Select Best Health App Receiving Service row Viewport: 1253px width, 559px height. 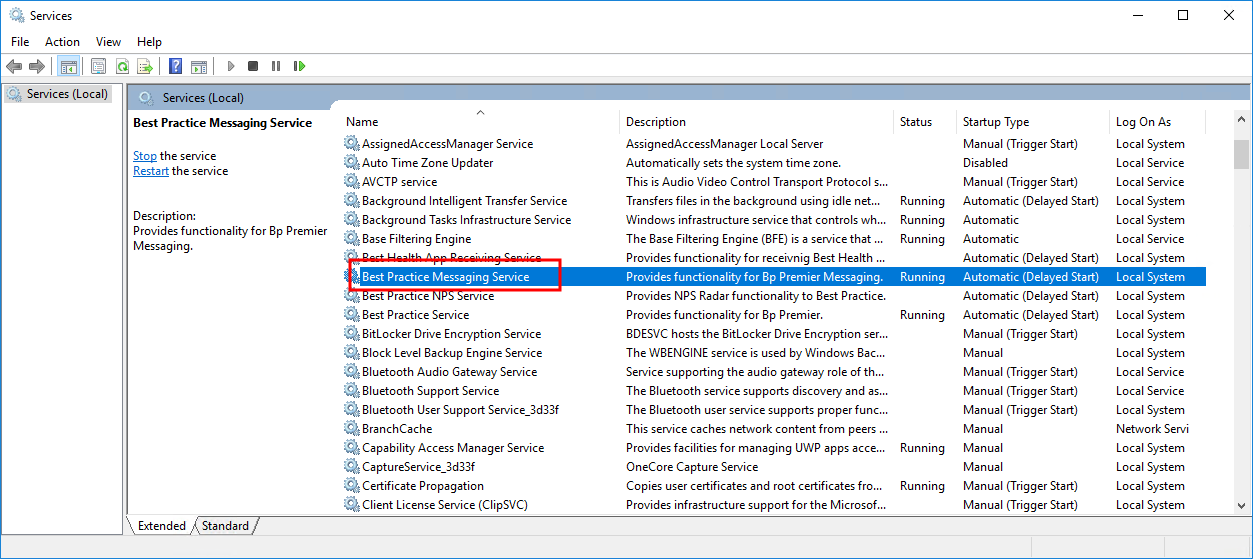point(774,258)
